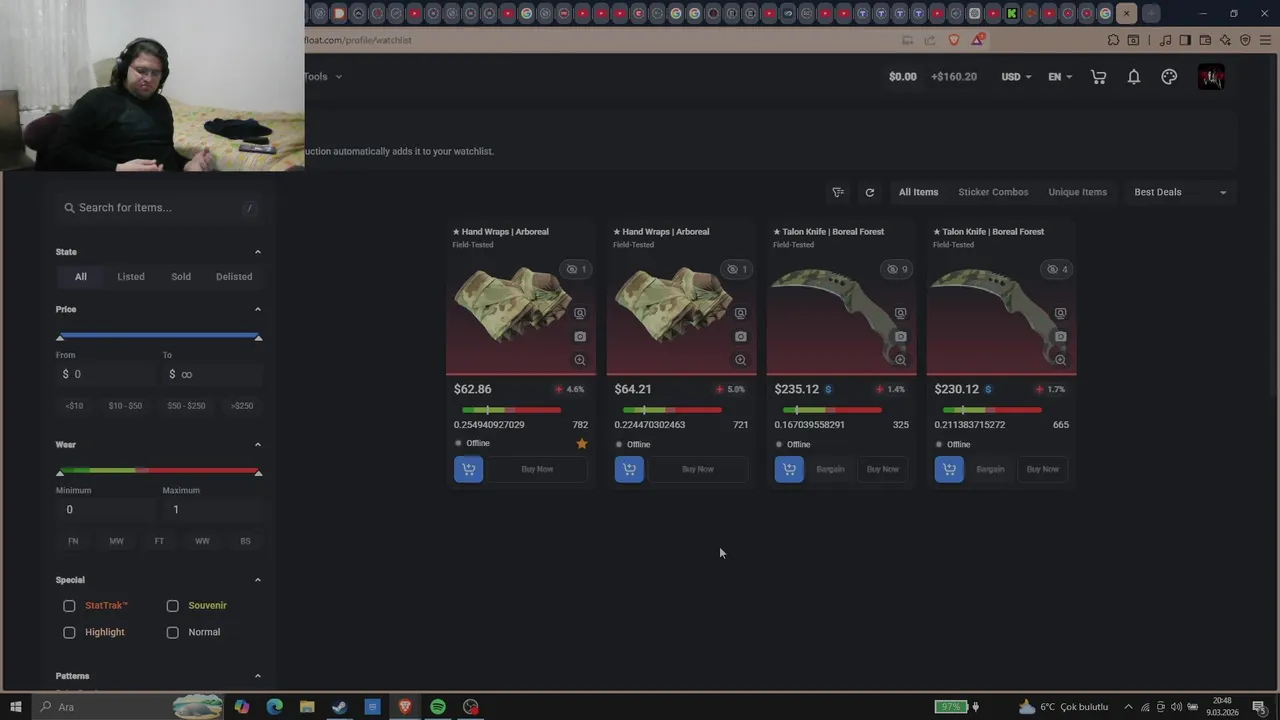
Task: Click float bar on $235.12 Talon Knife
Action: 832,410
